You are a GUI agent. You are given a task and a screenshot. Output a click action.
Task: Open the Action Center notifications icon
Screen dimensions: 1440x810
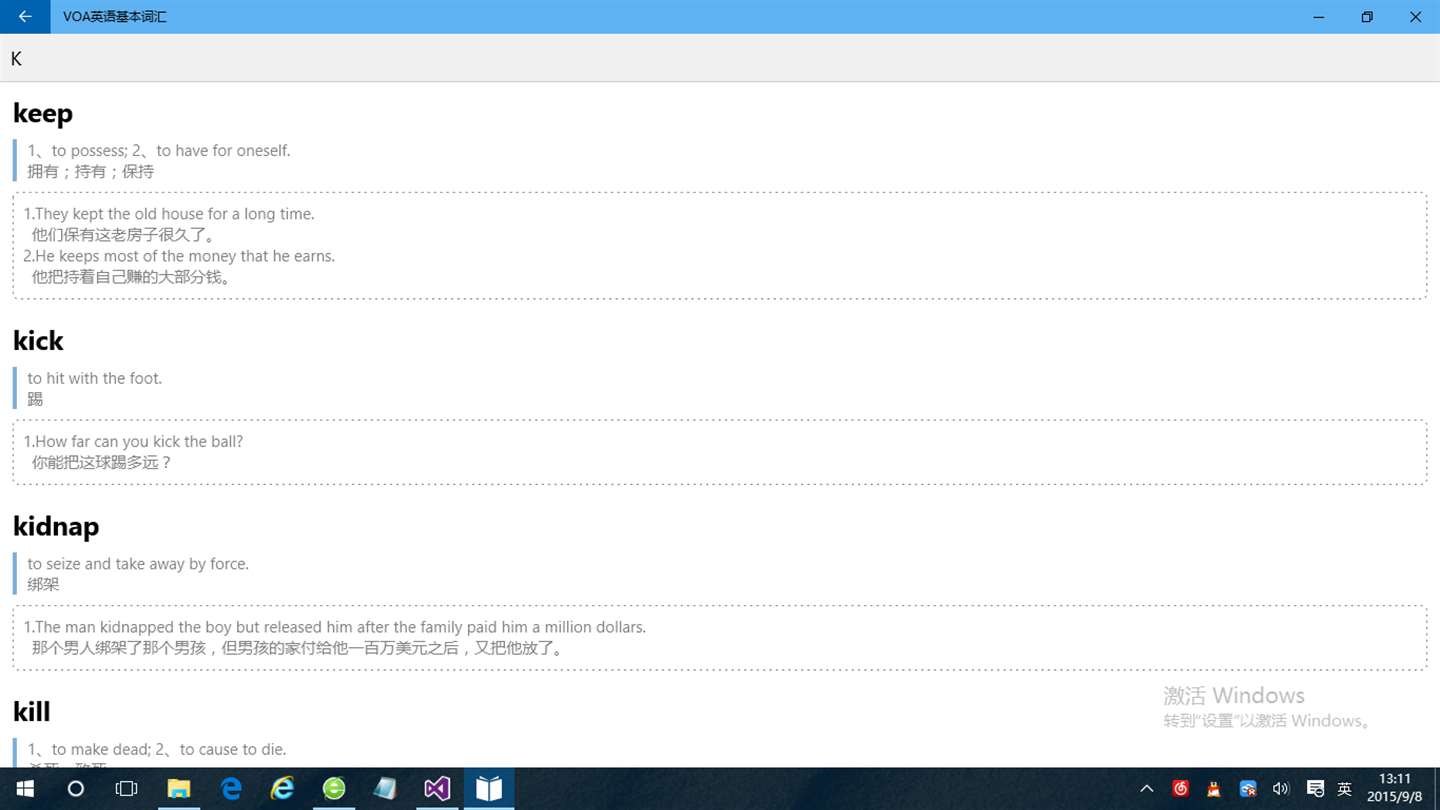tap(1315, 789)
